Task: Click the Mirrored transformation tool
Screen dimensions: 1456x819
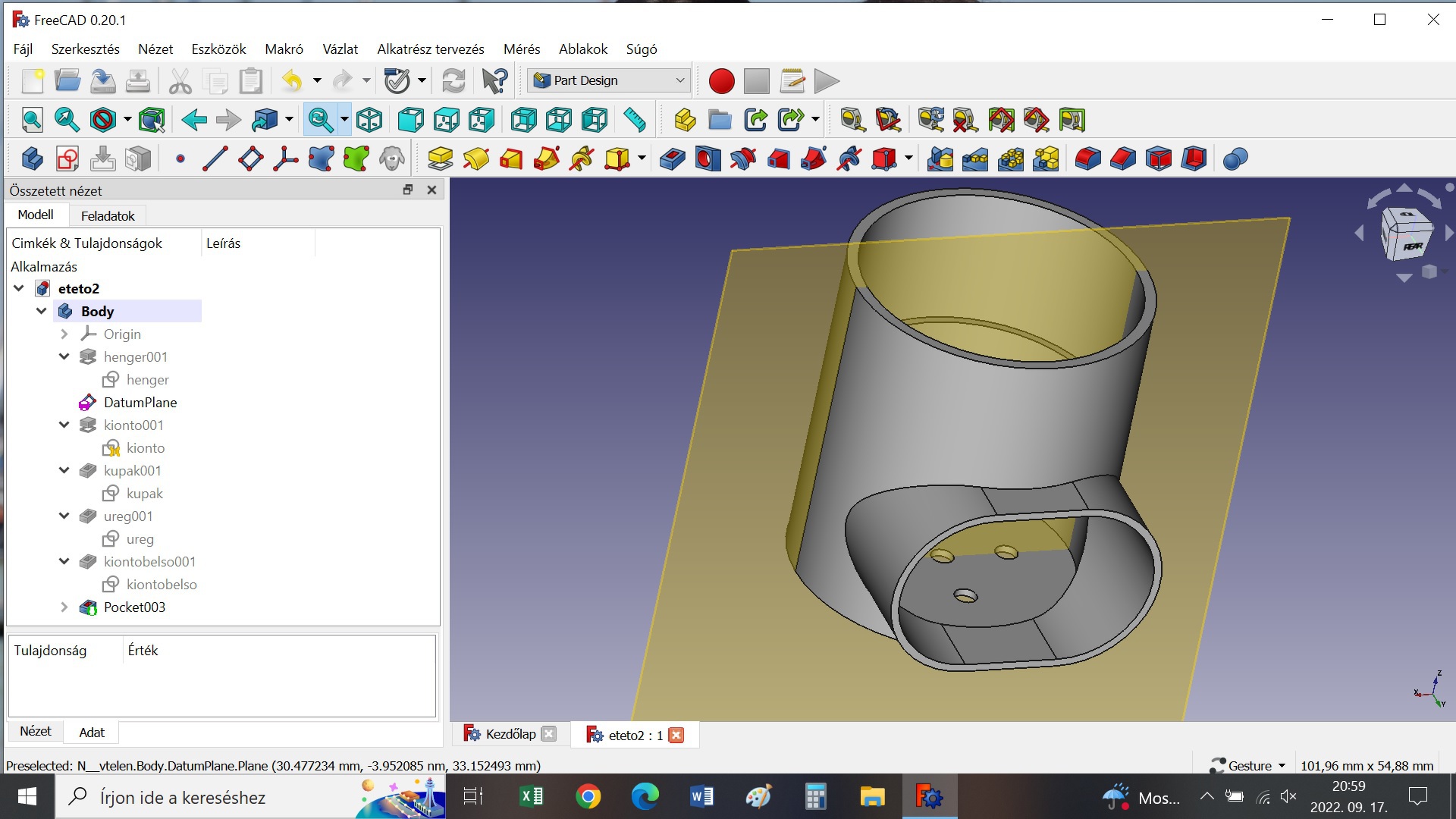Action: click(940, 159)
